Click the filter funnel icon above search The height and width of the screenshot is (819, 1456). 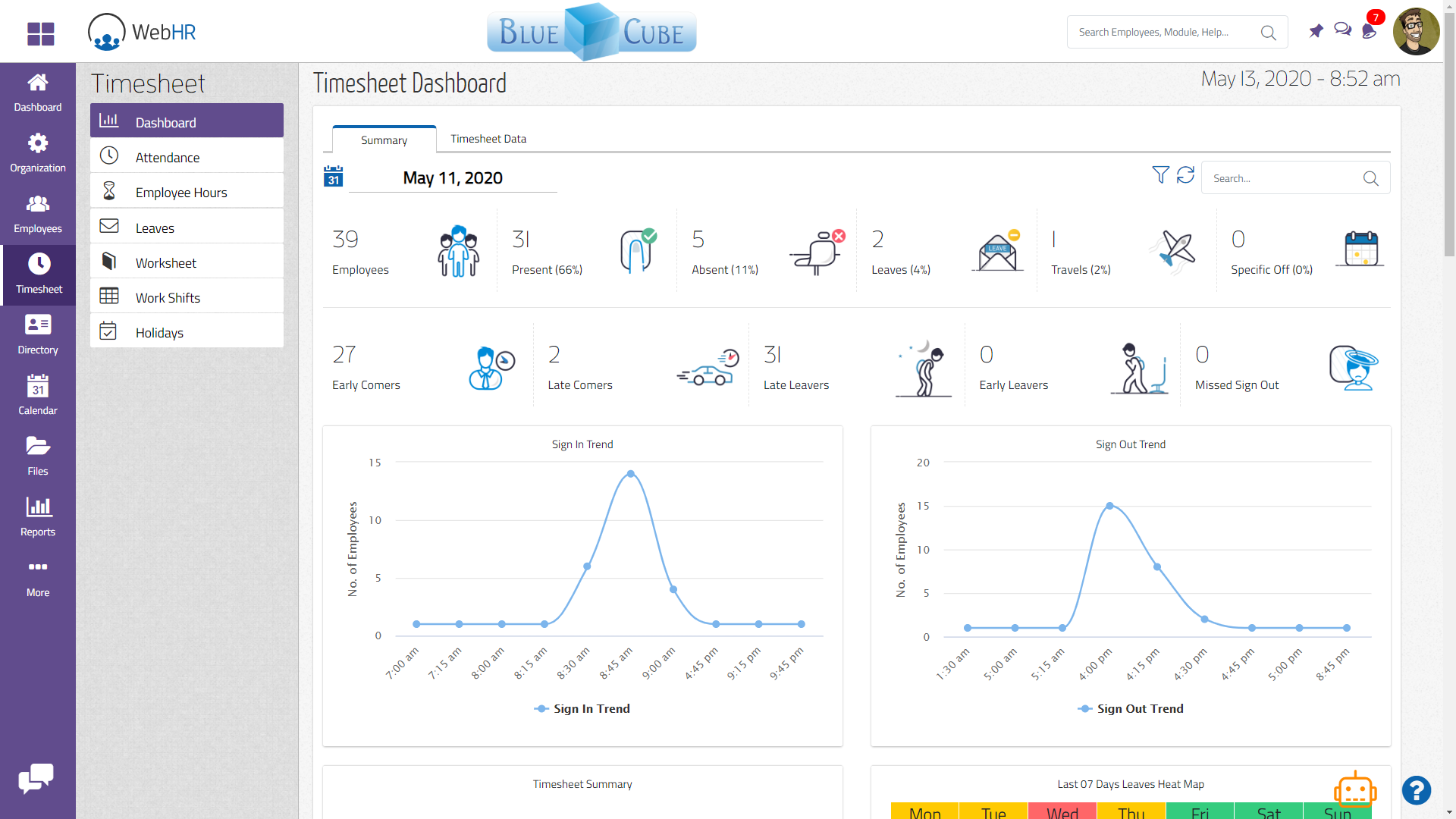pyautogui.click(x=1159, y=174)
